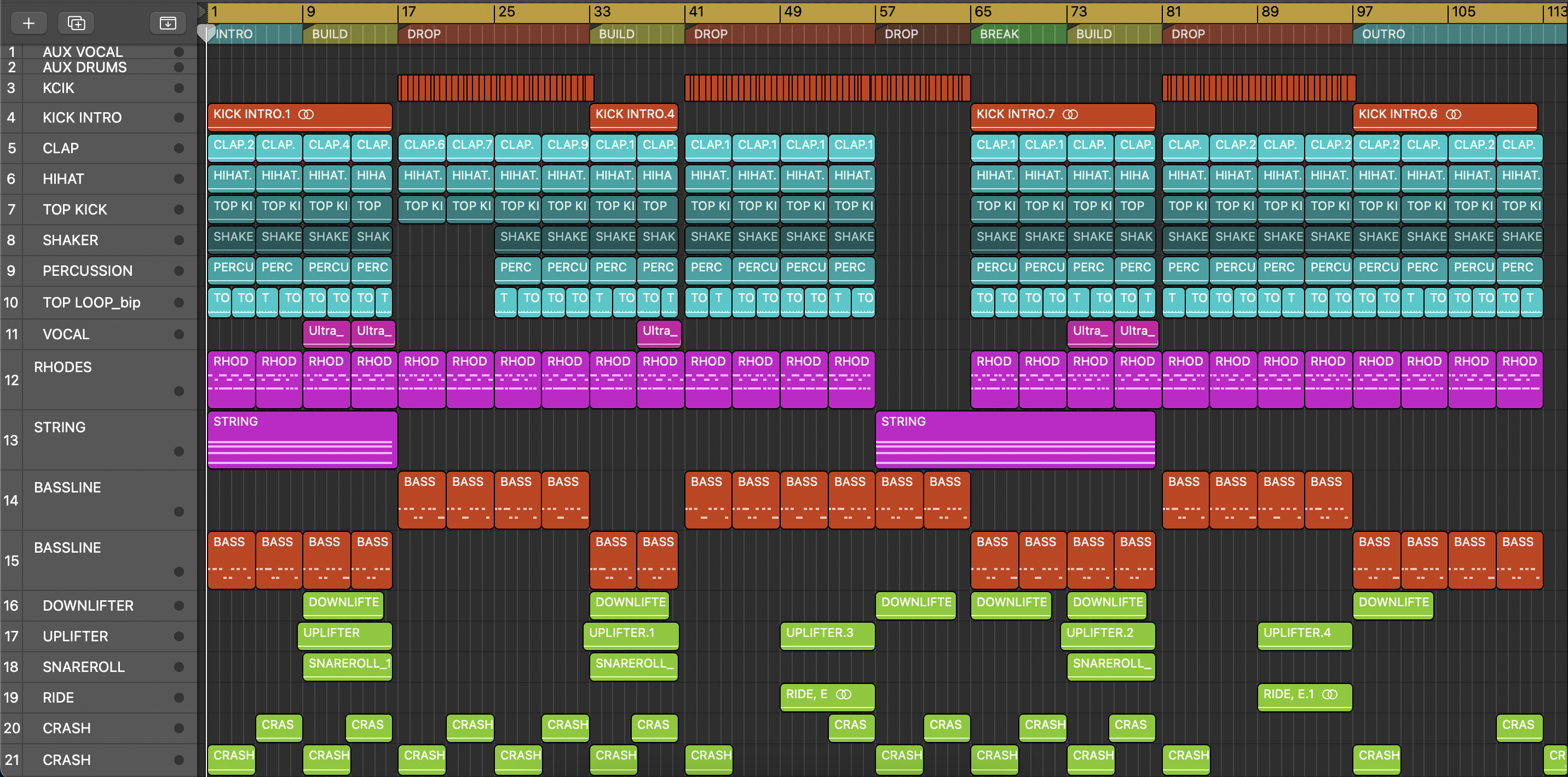
Task: Click the loop icon on KICK INTRO.1 region
Action: coord(306,114)
